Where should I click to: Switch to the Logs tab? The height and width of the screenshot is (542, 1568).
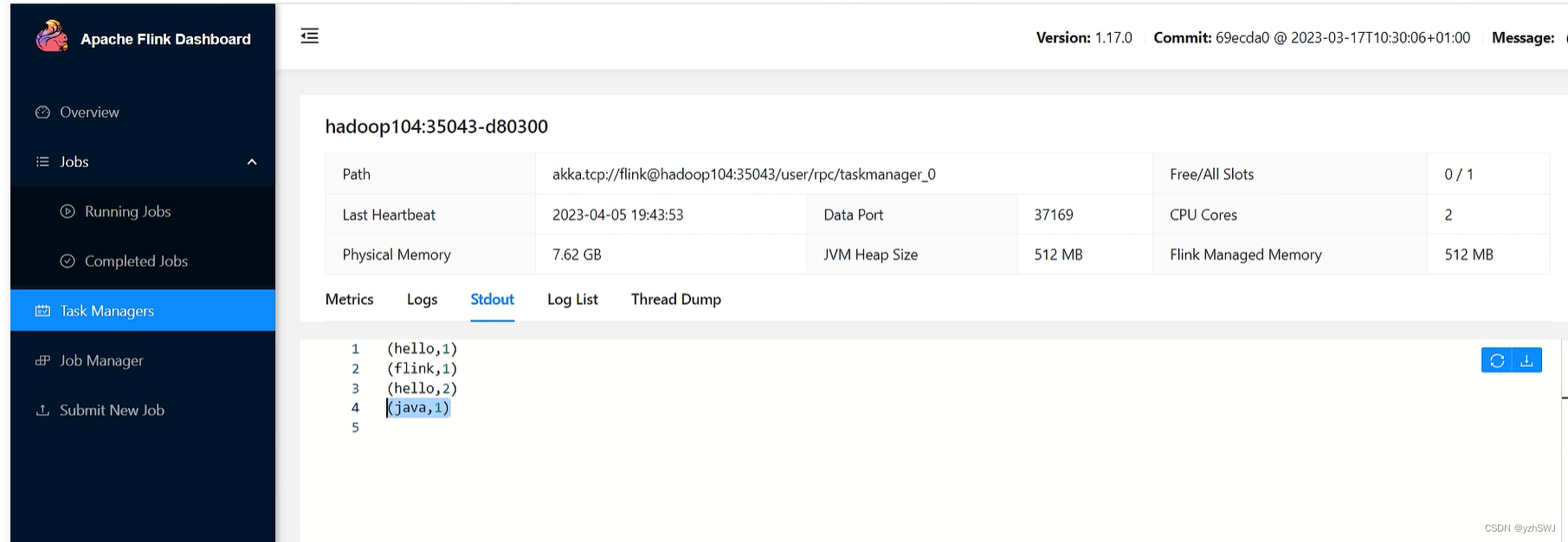422,299
